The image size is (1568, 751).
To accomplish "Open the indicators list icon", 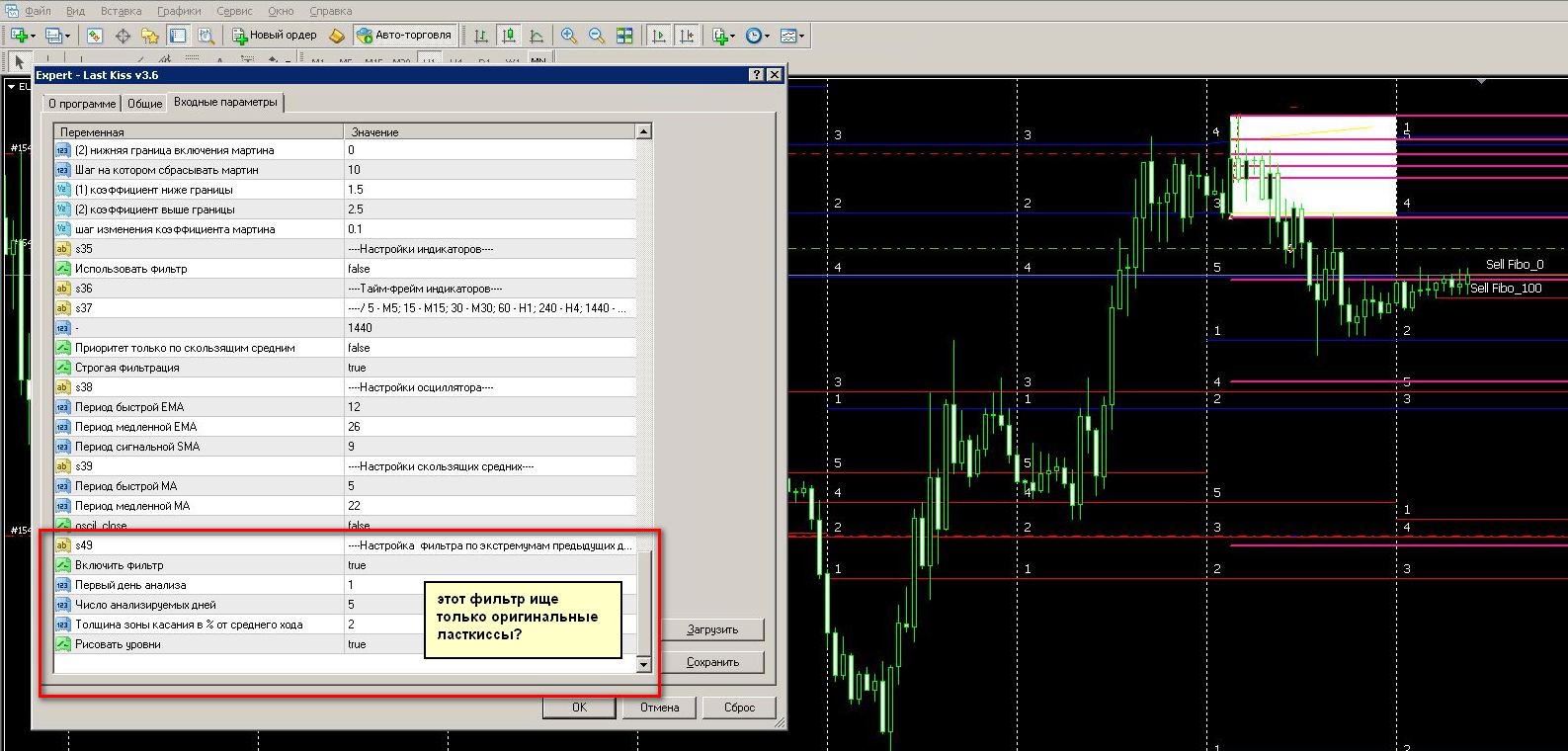I will (720, 36).
